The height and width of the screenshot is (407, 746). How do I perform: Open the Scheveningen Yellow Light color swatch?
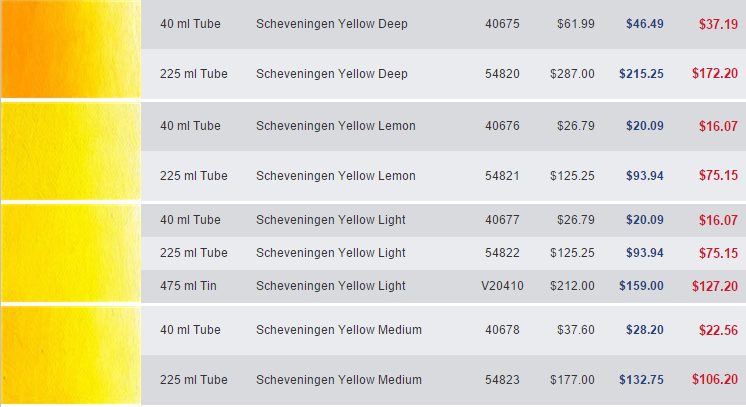point(70,253)
